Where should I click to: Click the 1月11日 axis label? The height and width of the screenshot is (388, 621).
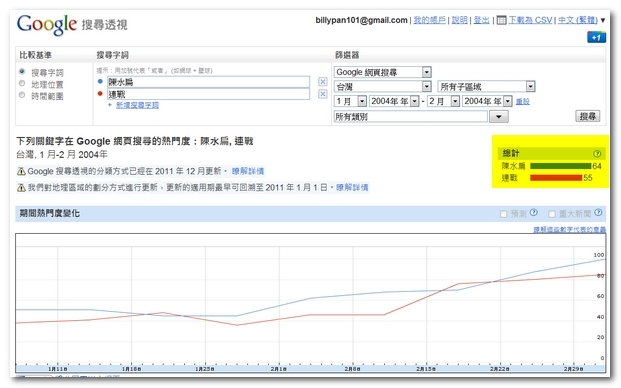58,369
